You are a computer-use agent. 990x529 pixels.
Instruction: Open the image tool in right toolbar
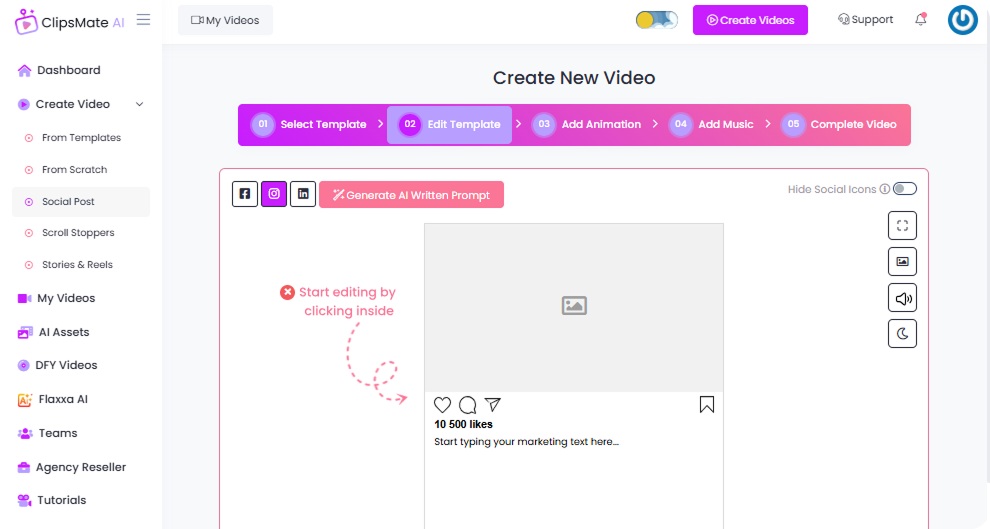coord(902,262)
